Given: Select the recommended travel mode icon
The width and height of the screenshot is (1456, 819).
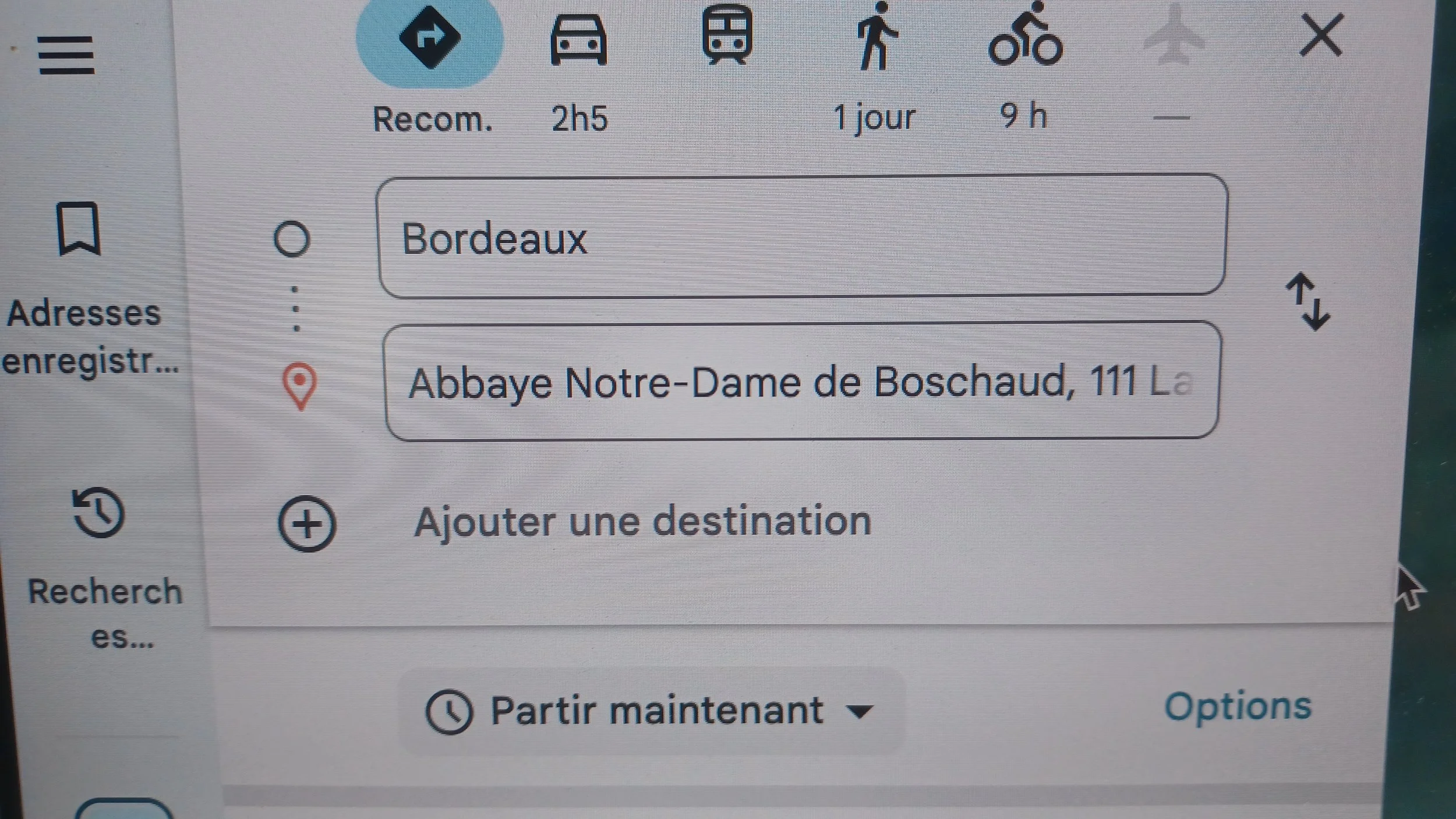Looking at the screenshot, I should point(430,38).
